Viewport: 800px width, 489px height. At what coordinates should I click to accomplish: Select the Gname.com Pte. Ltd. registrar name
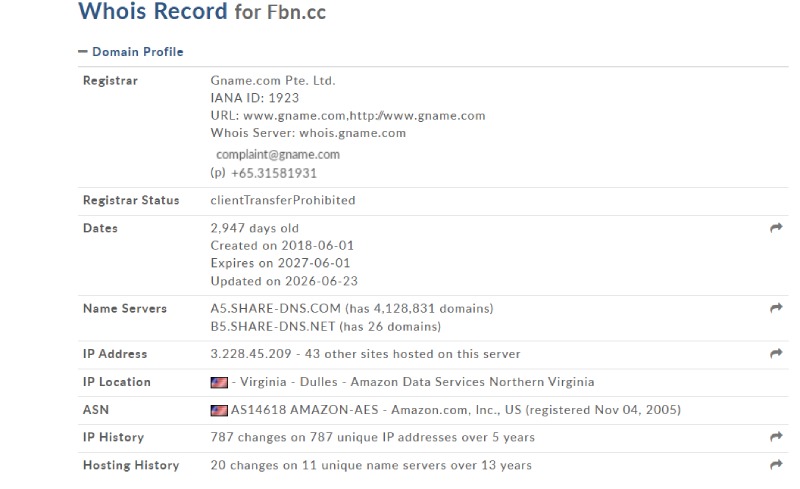pyautogui.click(x=273, y=81)
